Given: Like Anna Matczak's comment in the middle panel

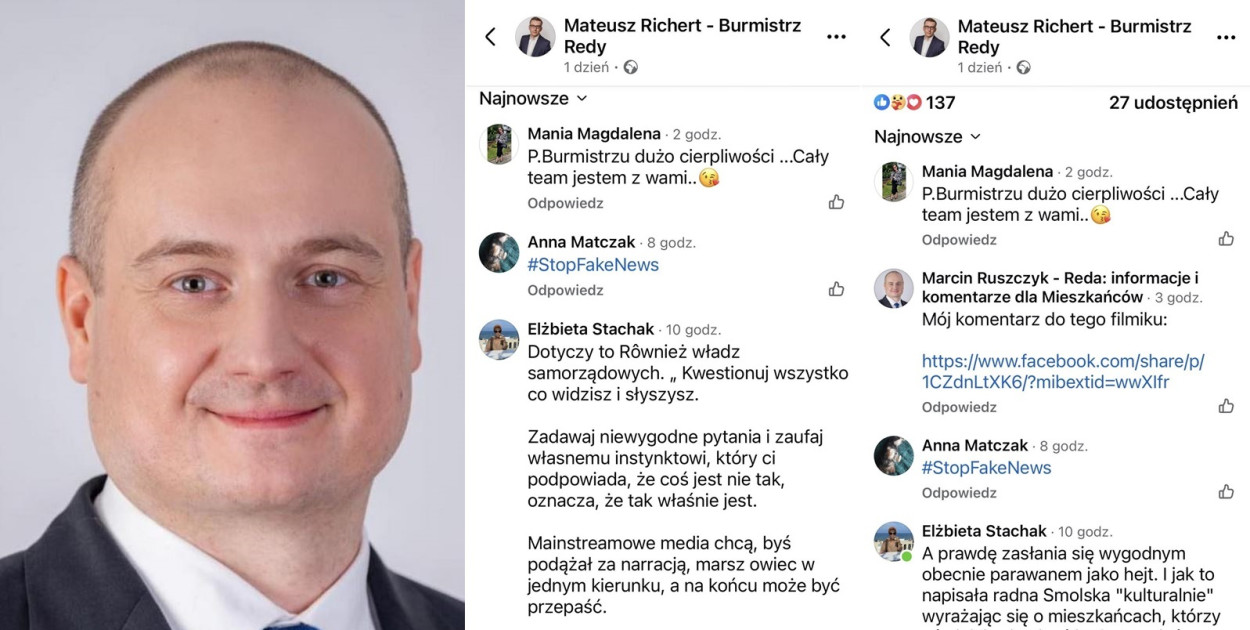Looking at the screenshot, I should point(836,289).
